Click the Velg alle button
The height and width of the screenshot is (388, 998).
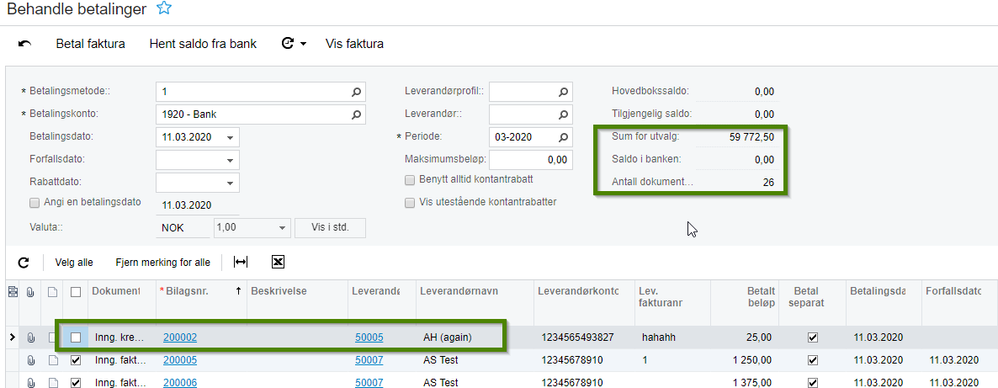[x=74, y=262]
